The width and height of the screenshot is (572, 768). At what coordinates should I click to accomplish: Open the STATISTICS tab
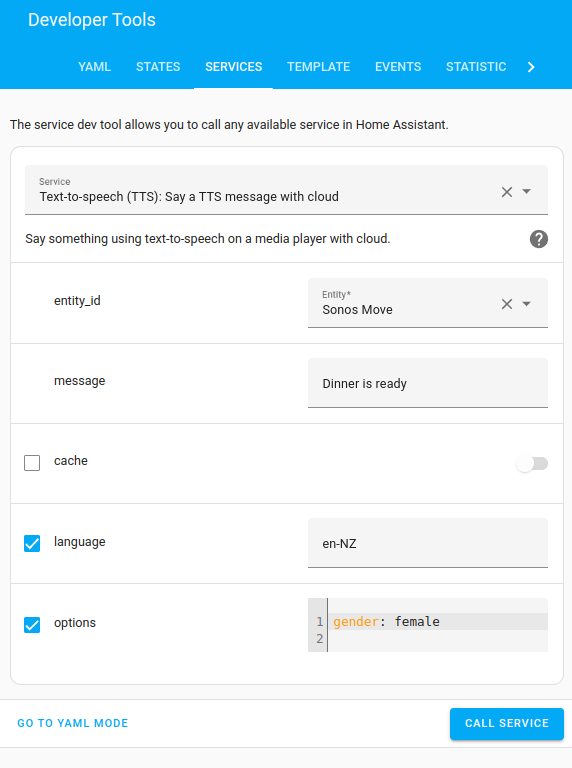(476, 67)
